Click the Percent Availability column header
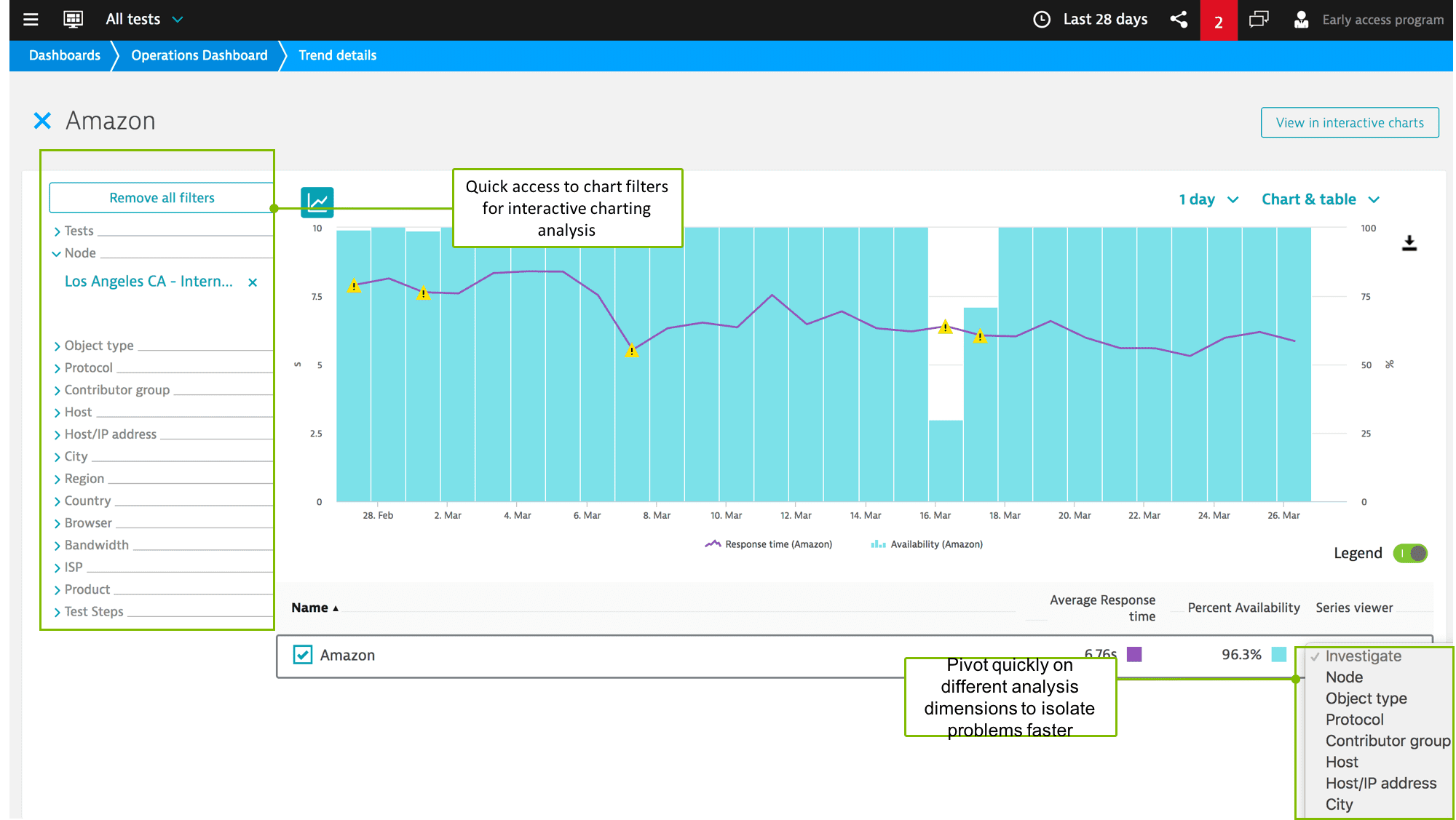 click(1243, 608)
